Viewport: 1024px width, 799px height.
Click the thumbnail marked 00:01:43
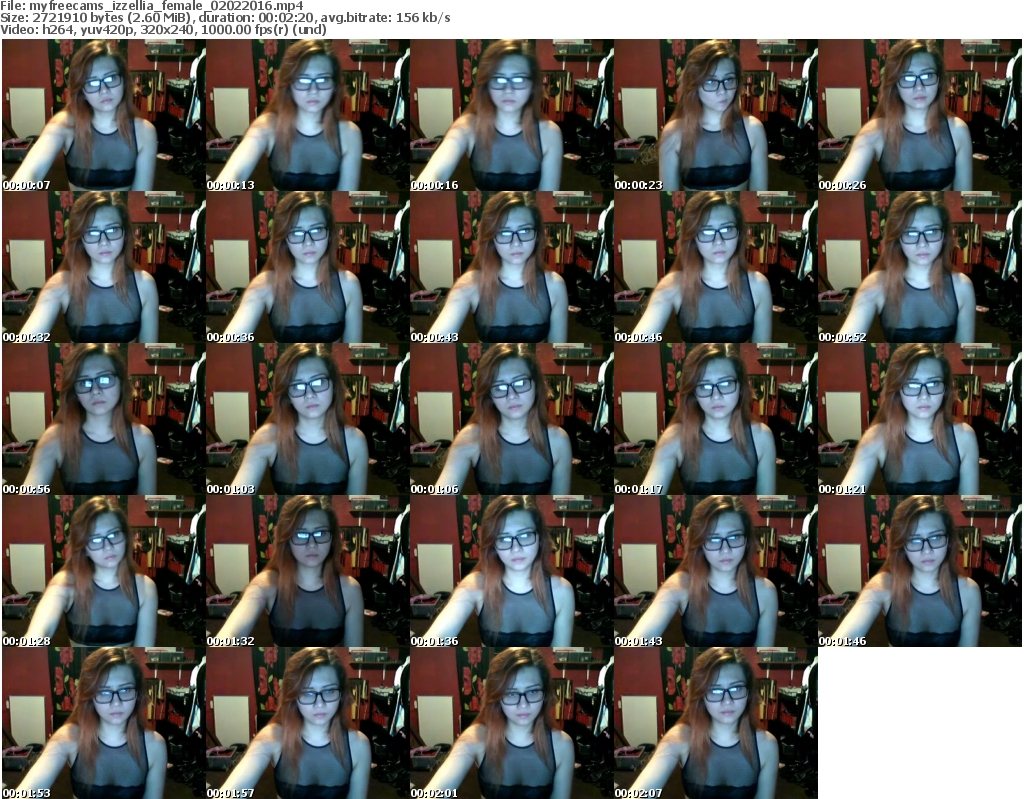[x=716, y=571]
